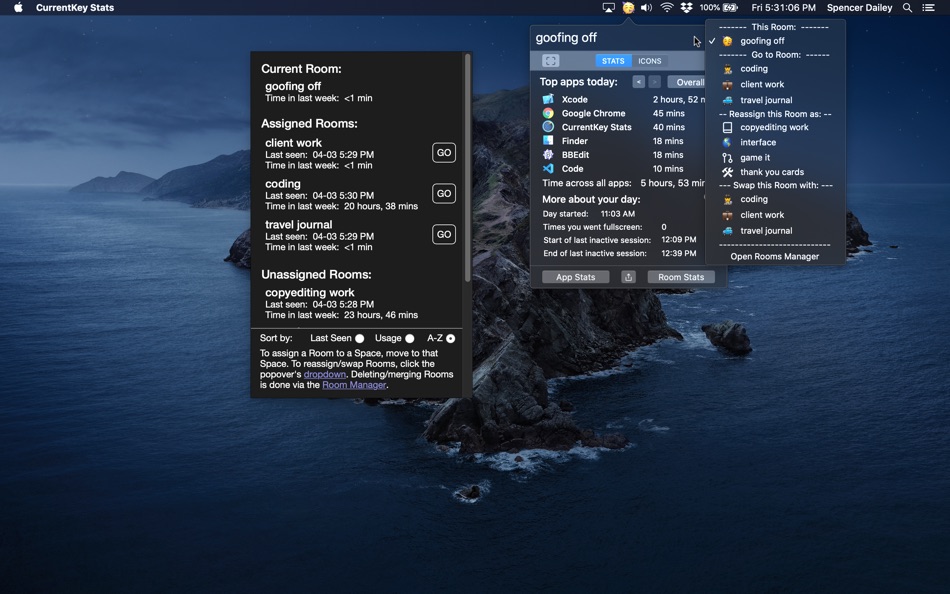Click the Dropbox icon in the menu bar
Screen dimensions: 950x594
click(x=686, y=8)
